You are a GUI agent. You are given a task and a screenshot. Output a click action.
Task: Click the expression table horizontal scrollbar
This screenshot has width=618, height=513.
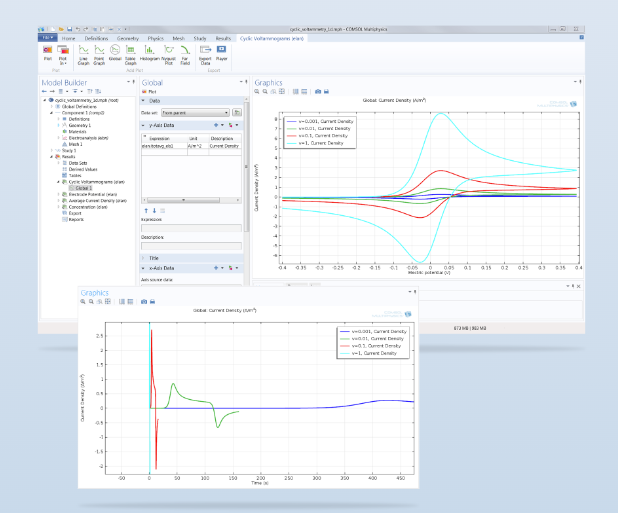coord(183,200)
